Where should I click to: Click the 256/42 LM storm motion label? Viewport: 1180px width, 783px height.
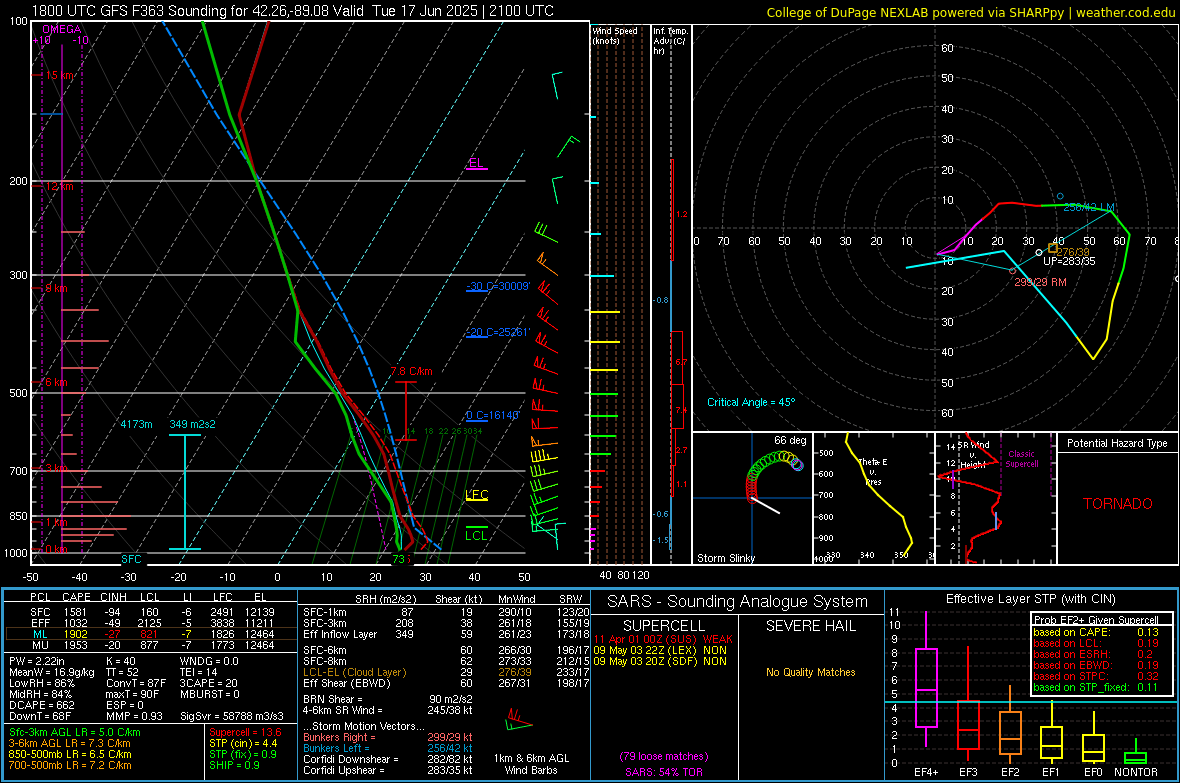(1089, 207)
